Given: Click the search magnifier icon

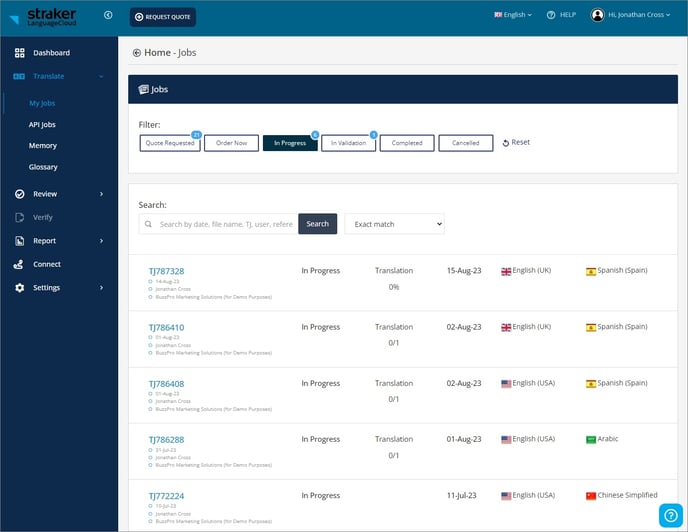Looking at the screenshot, I should click(148, 224).
